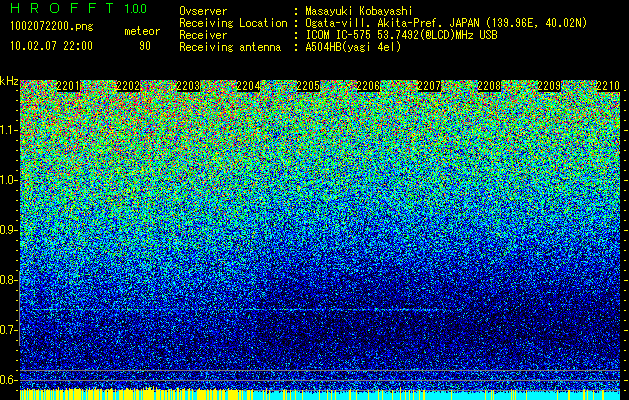Click the observer name Masayuki Kobayashi
The width and height of the screenshot is (629, 400).
click(x=359, y=11)
